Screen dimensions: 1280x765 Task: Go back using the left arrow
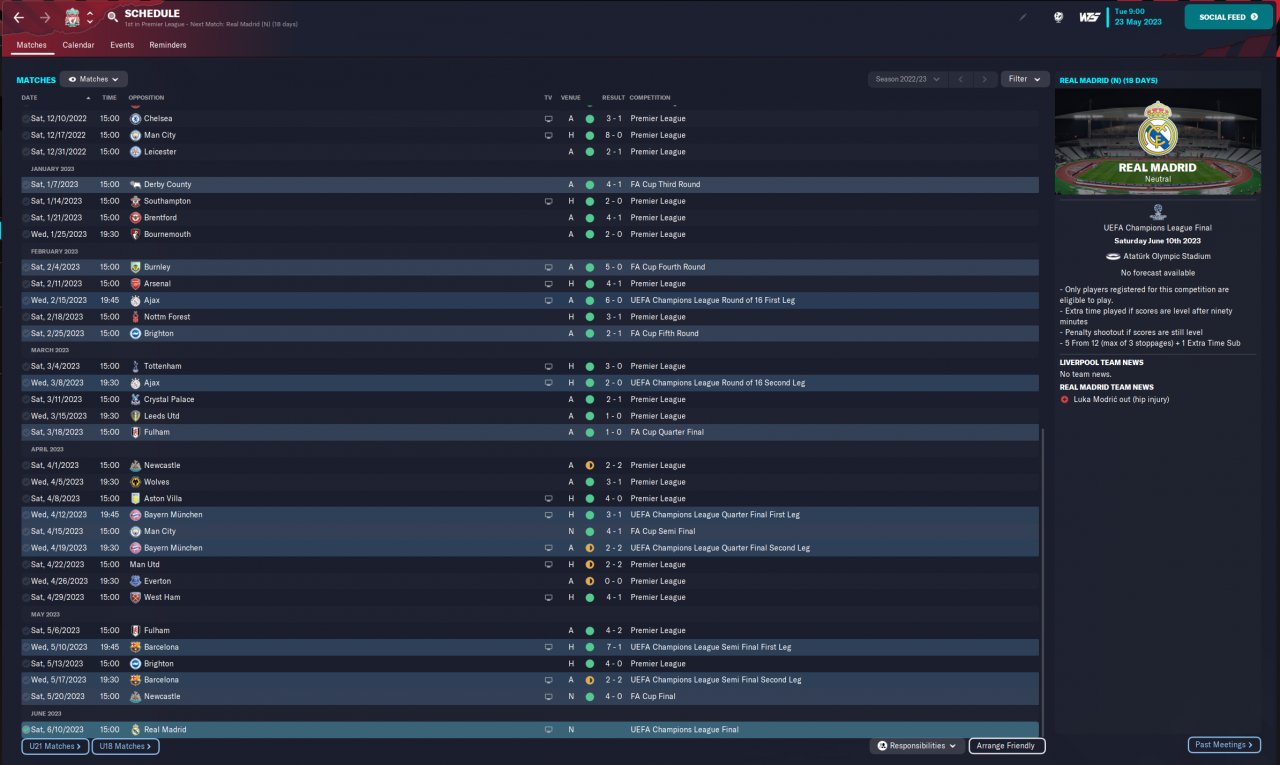pyautogui.click(x=19, y=17)
